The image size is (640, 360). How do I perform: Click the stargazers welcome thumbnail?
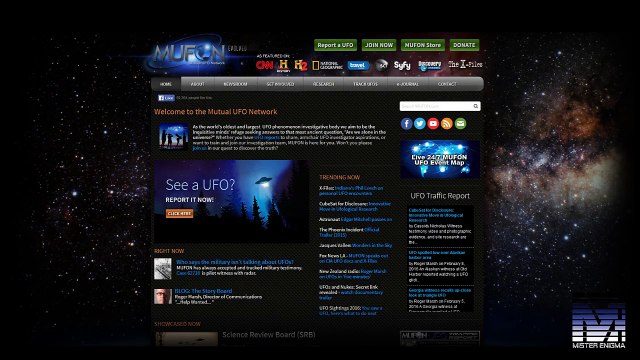[173, 136]
